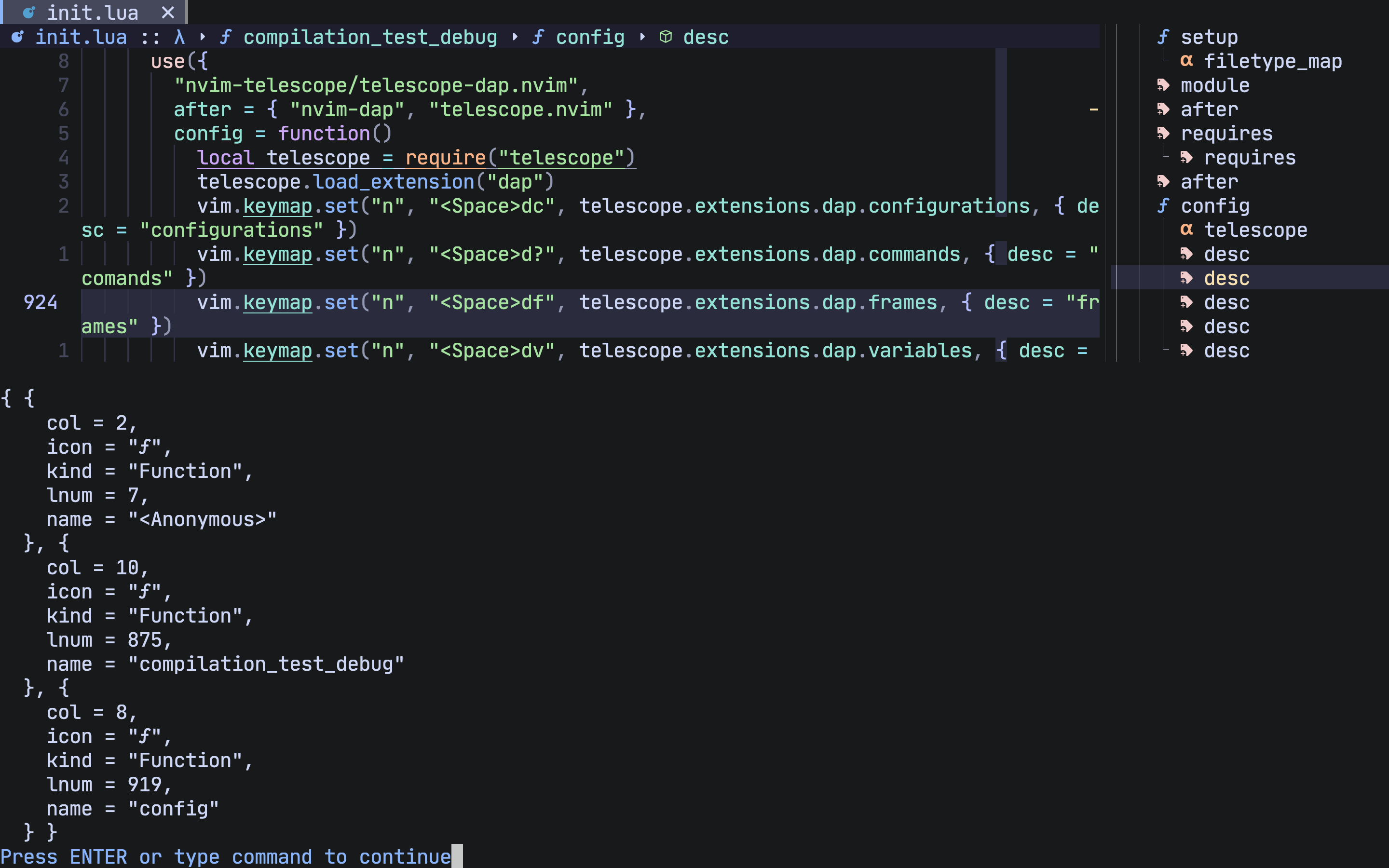This screenshot has height=868, width=1389.
Task: Expand the chevron after compilation_test_debug breadcrumb
Action: (x=517, y=37)
